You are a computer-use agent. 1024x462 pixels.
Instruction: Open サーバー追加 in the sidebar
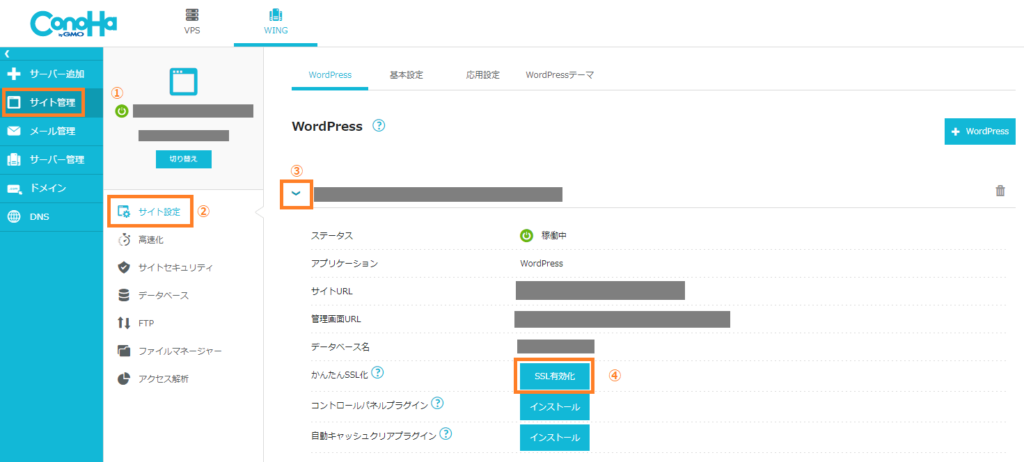pos(52,74)
